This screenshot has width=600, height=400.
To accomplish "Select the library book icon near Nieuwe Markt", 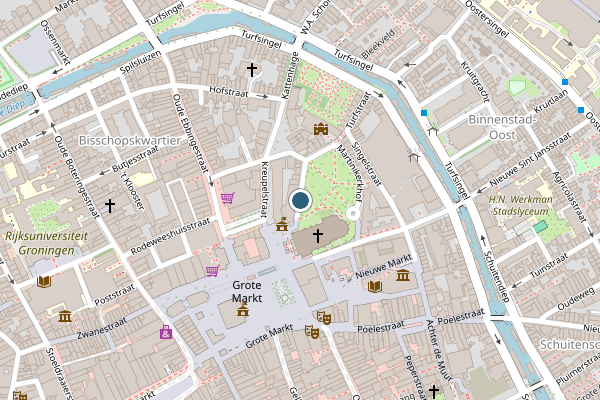I will (x=375, y=286).
